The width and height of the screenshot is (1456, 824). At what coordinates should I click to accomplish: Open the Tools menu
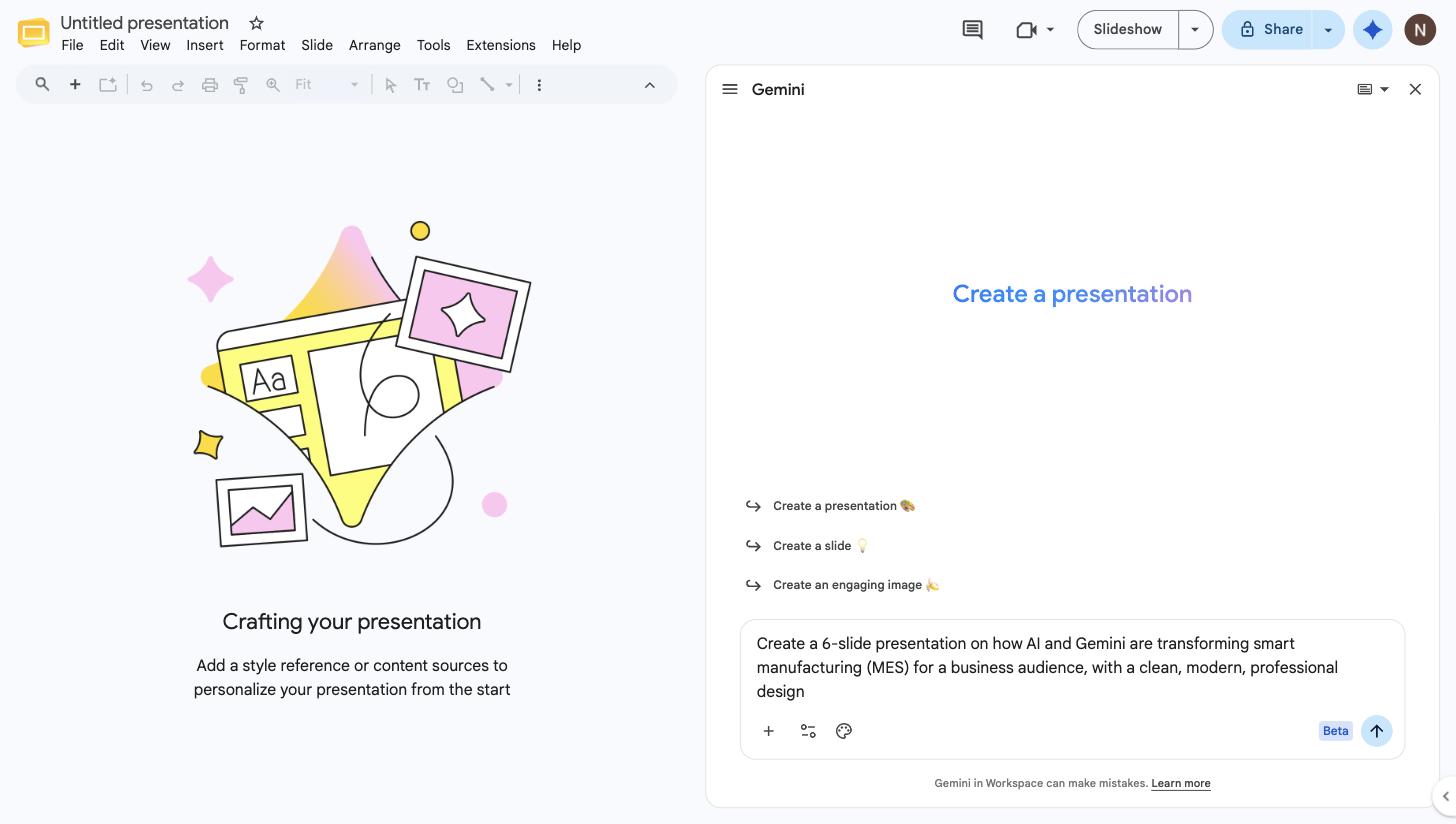pyautogui.click(x=433, y=45)
